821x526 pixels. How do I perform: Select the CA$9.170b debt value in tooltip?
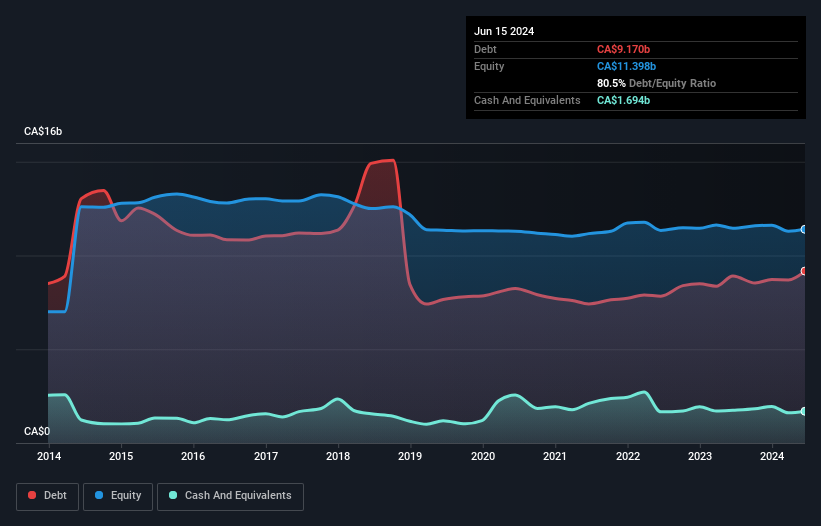click(x=624, y=49)
